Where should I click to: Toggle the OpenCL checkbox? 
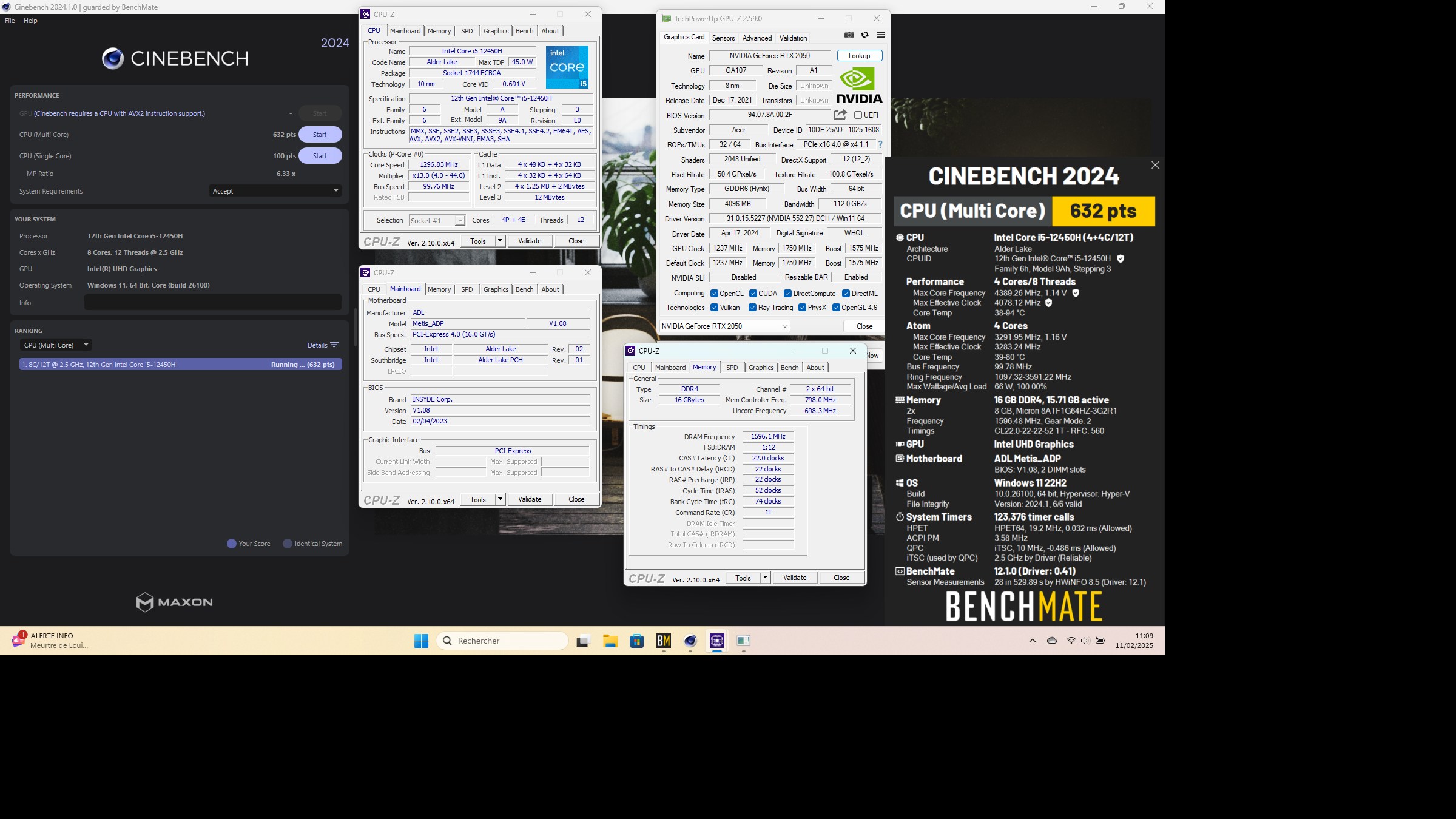[714, 294]
